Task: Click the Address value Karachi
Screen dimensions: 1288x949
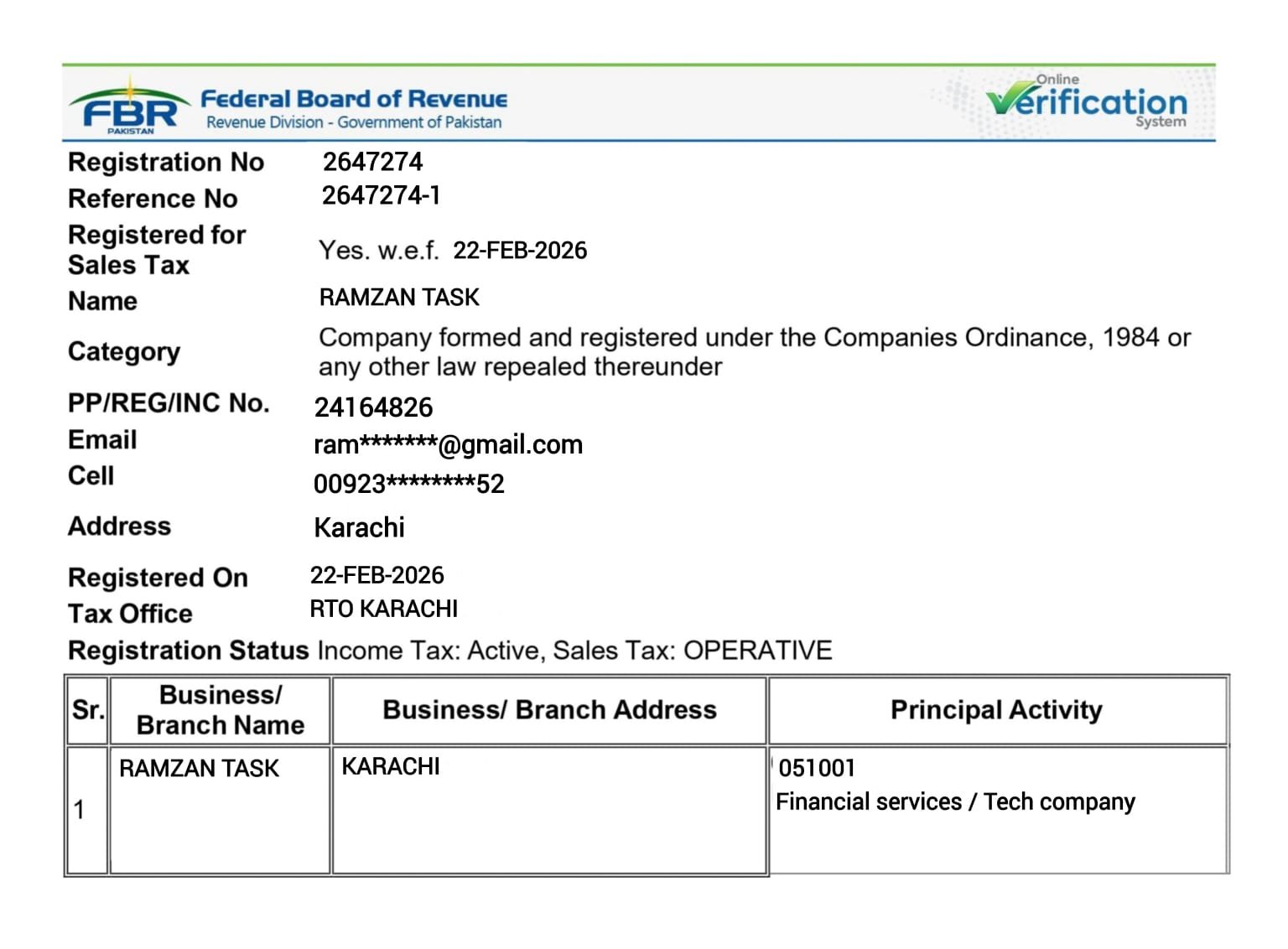Action: (359, 528)
